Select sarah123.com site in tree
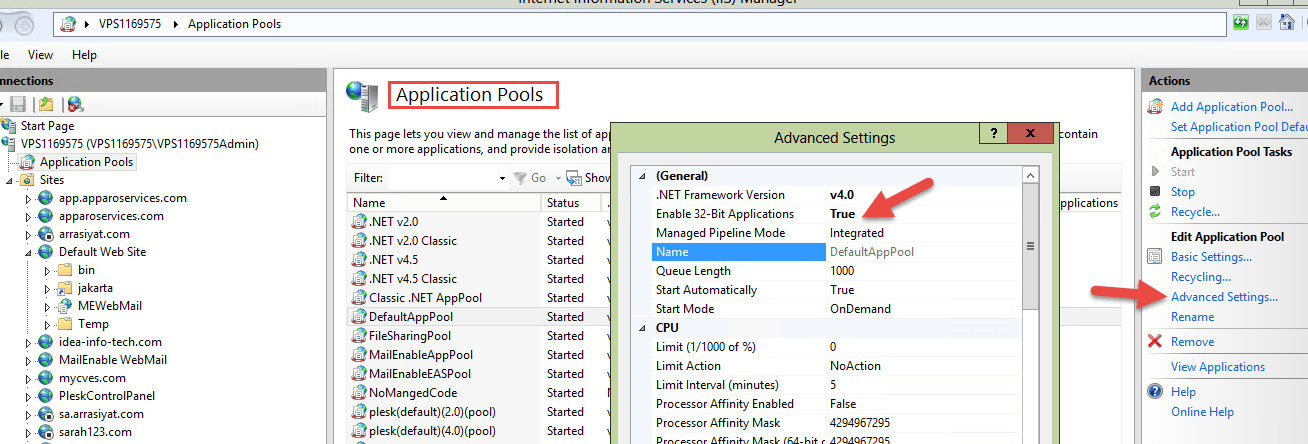Image resolution: width=1308 pixels, height=444 pixels. (95, 432)
